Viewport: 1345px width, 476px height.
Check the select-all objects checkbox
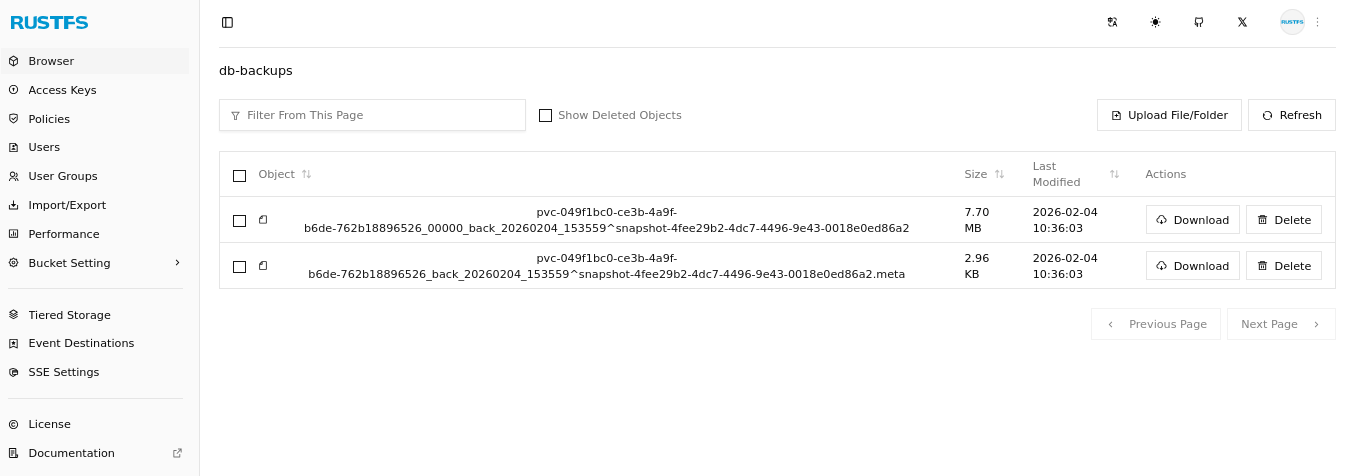239,176
